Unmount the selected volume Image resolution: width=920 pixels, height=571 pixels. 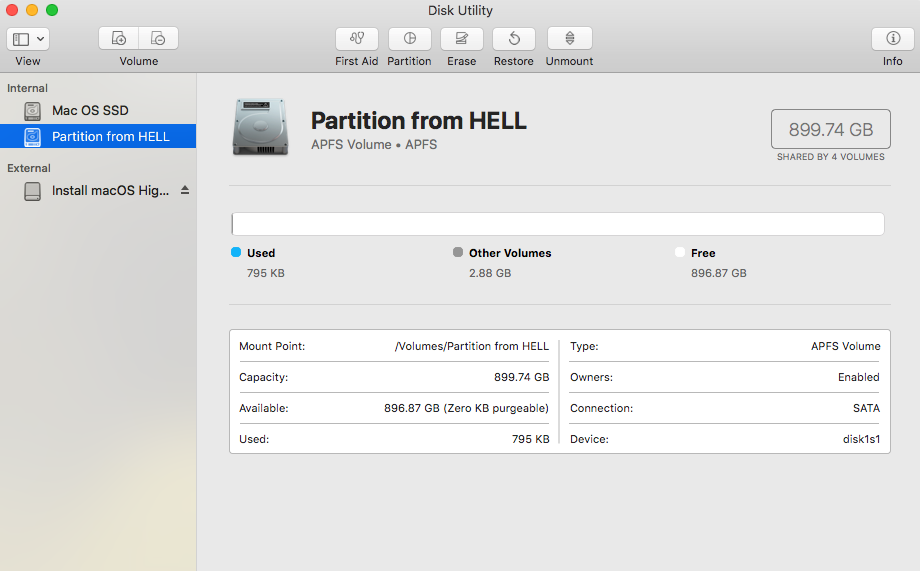570,39
